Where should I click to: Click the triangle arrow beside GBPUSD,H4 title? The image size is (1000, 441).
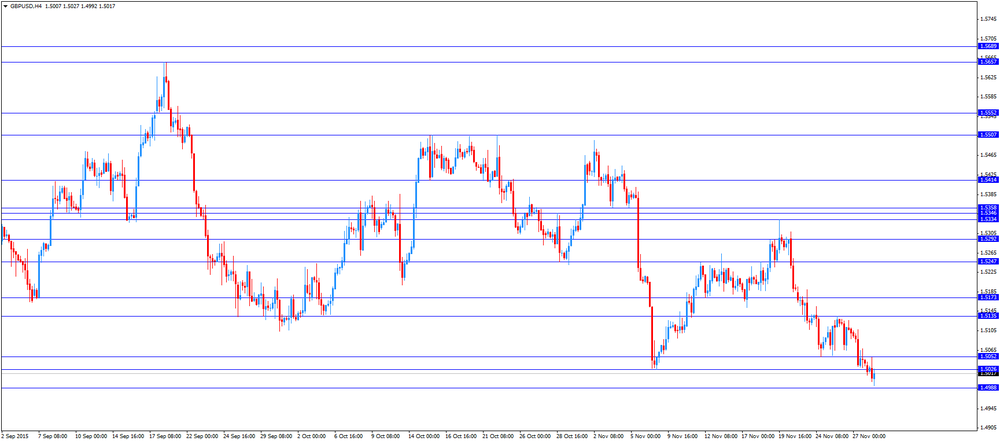pos(5,5)
